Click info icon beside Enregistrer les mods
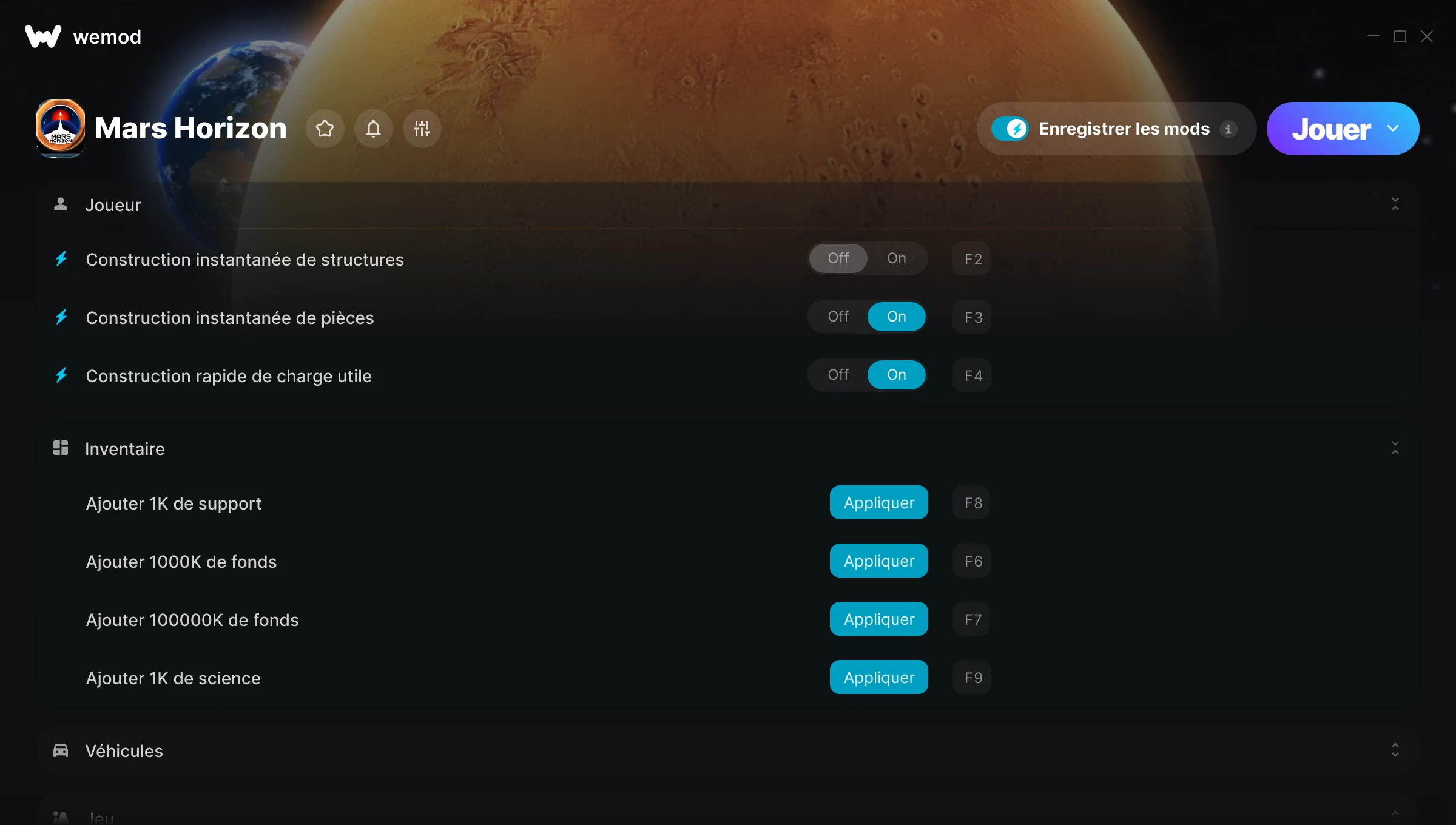 pos(1228,129)
